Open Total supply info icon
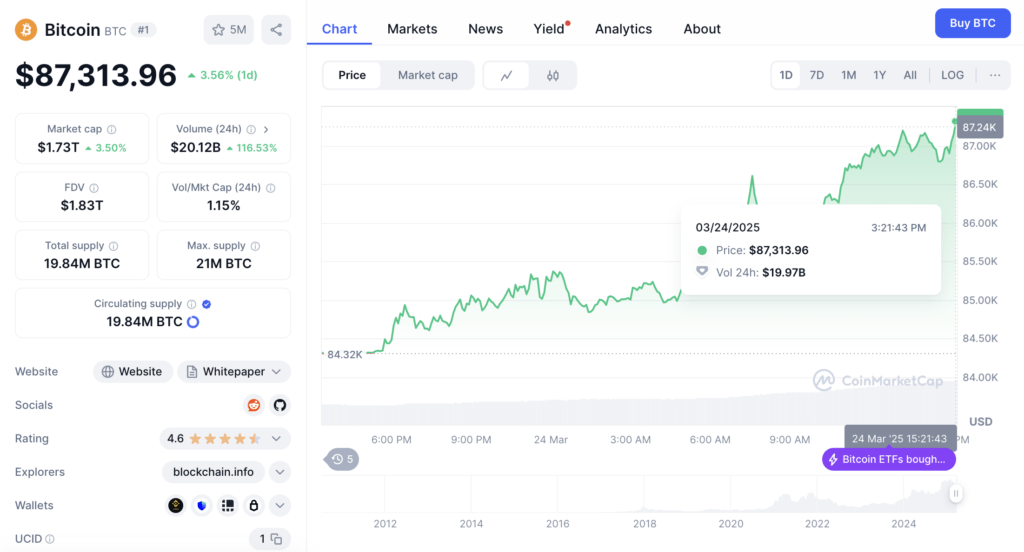This screenshot has width=1024, height=552. coord(114,246)
